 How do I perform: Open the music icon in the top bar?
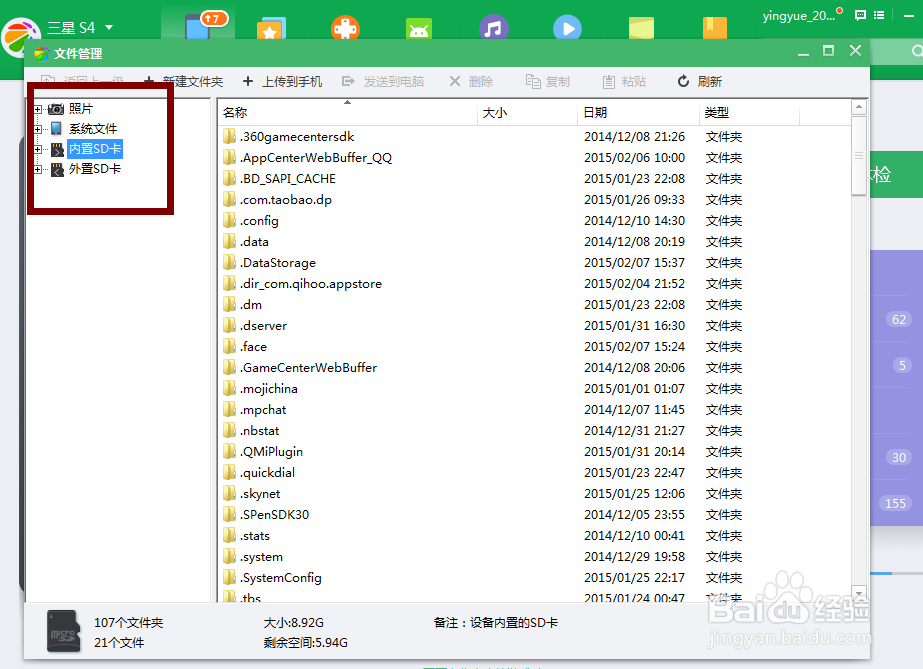pyautogui.click(x=493, y=27)
